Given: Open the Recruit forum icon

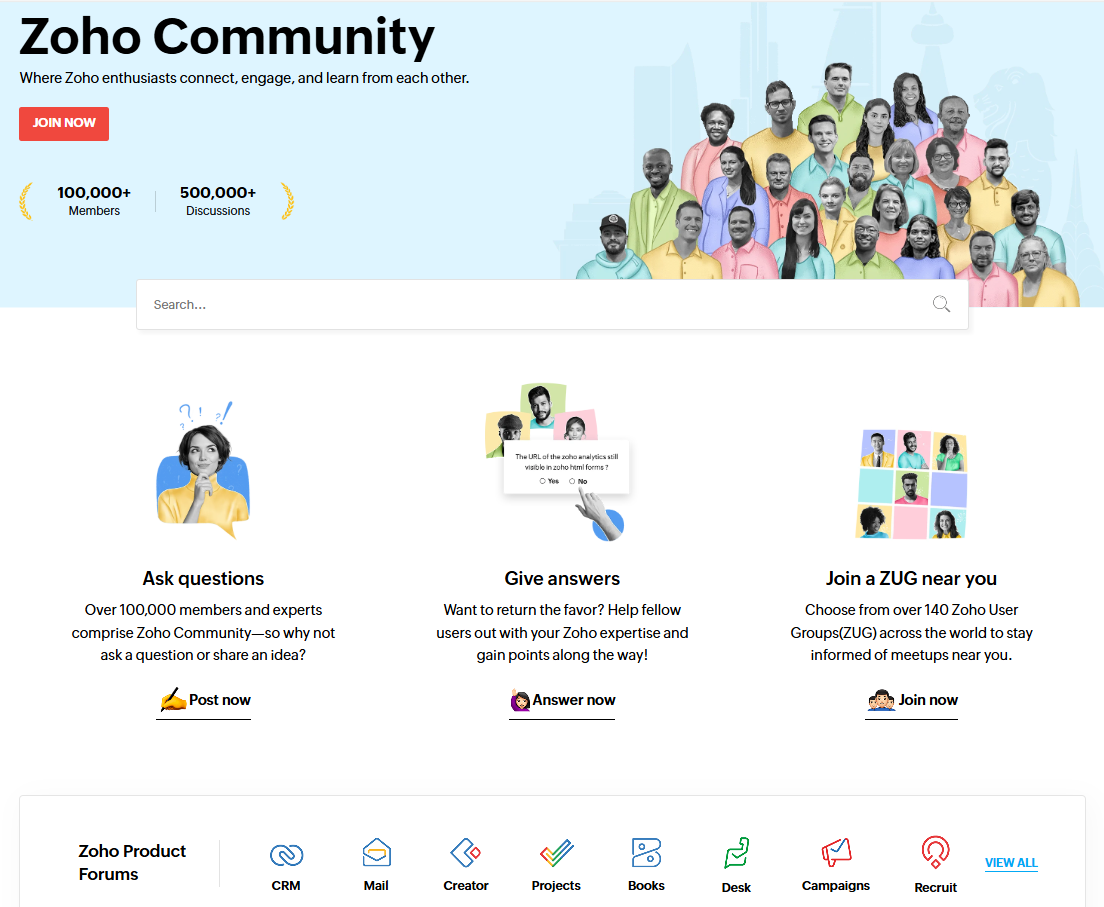Looking at the screenshot, I should coord(936,853).
